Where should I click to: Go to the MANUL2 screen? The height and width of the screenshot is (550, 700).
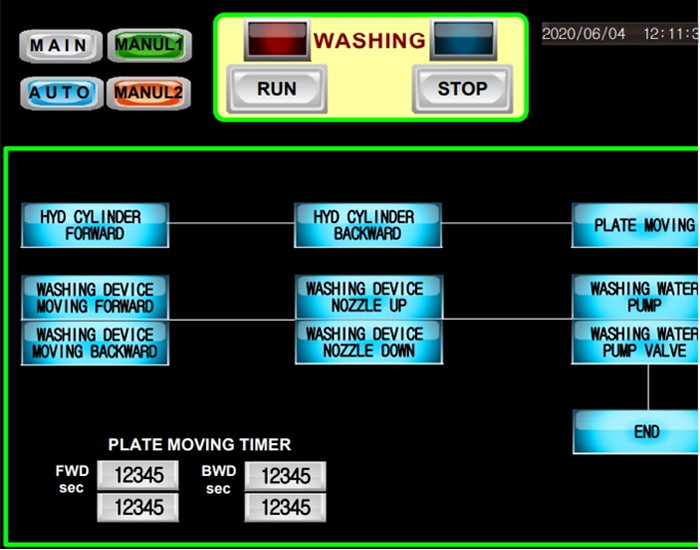pos(148,93)
